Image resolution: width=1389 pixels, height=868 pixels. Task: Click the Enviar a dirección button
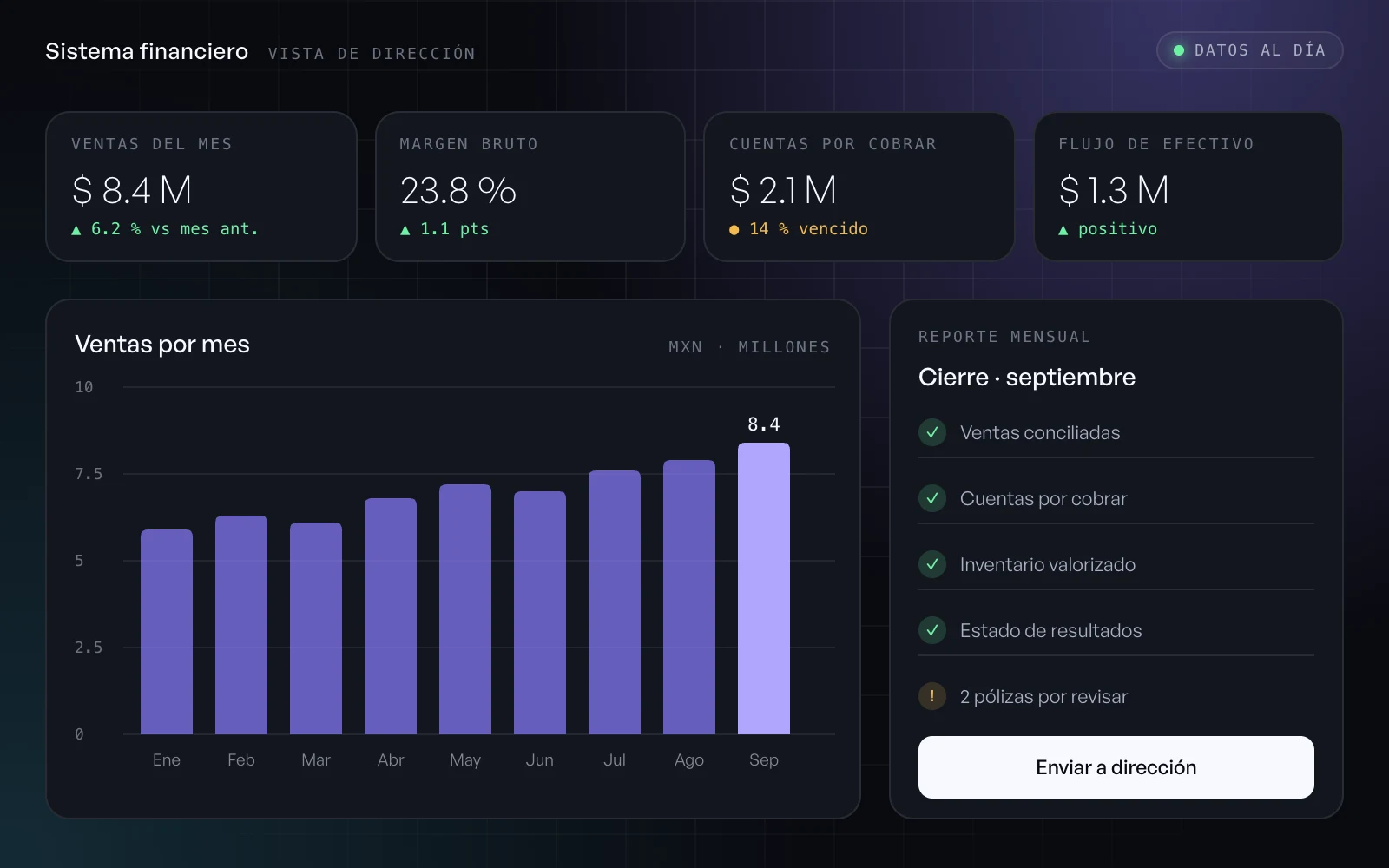(x=1116, y=767)
